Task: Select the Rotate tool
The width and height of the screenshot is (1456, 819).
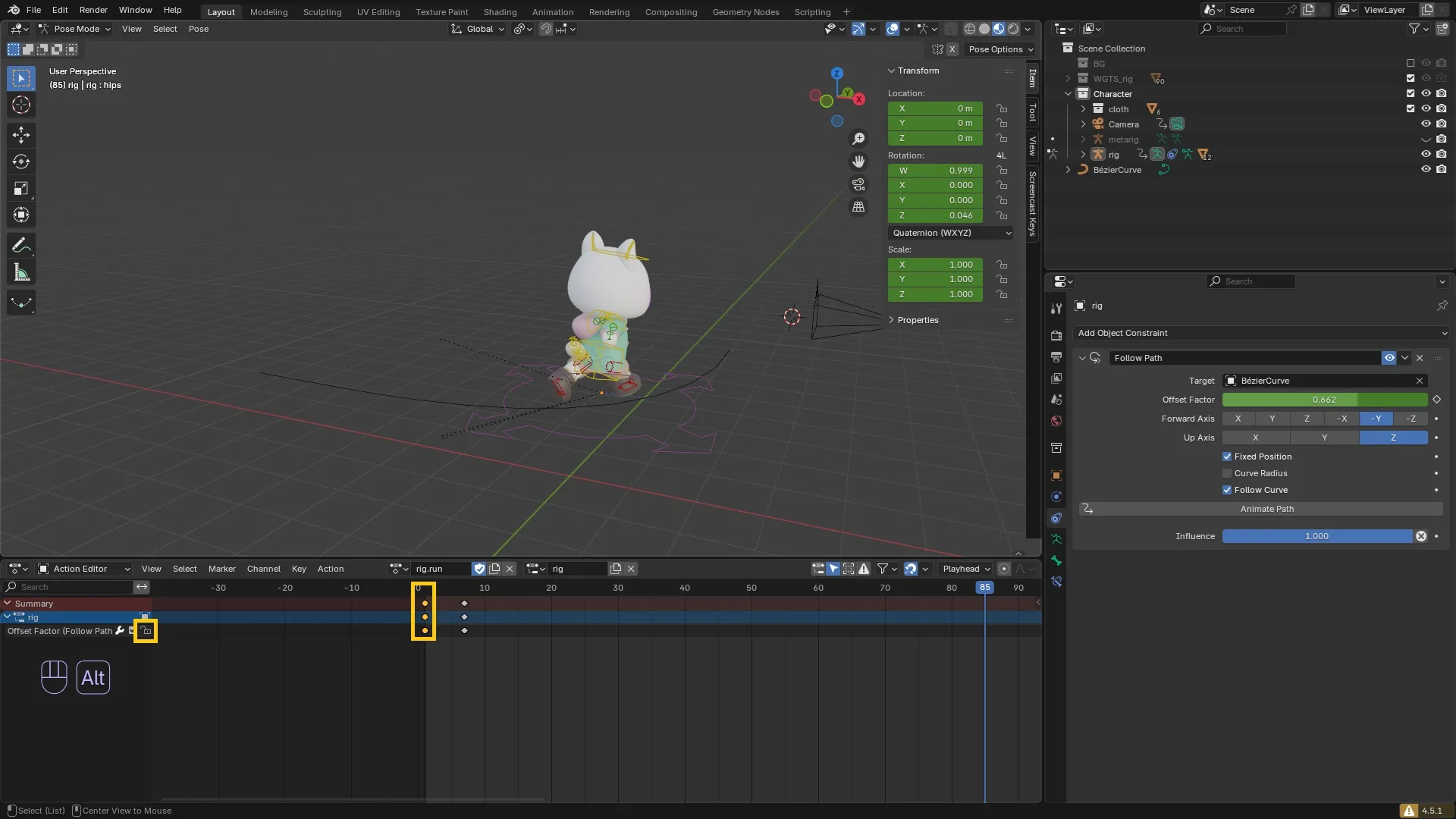Action: pos(21,162)
